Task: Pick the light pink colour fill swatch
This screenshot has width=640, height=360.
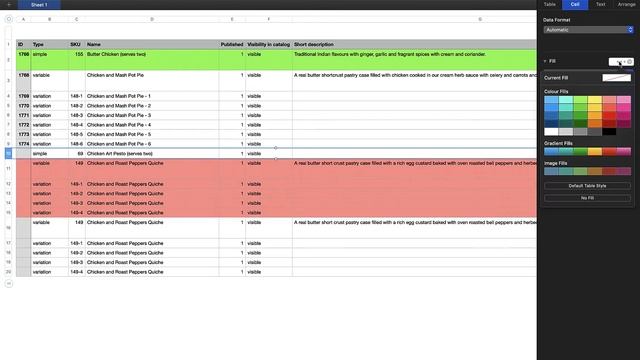Action: click(x=624, y=100)
